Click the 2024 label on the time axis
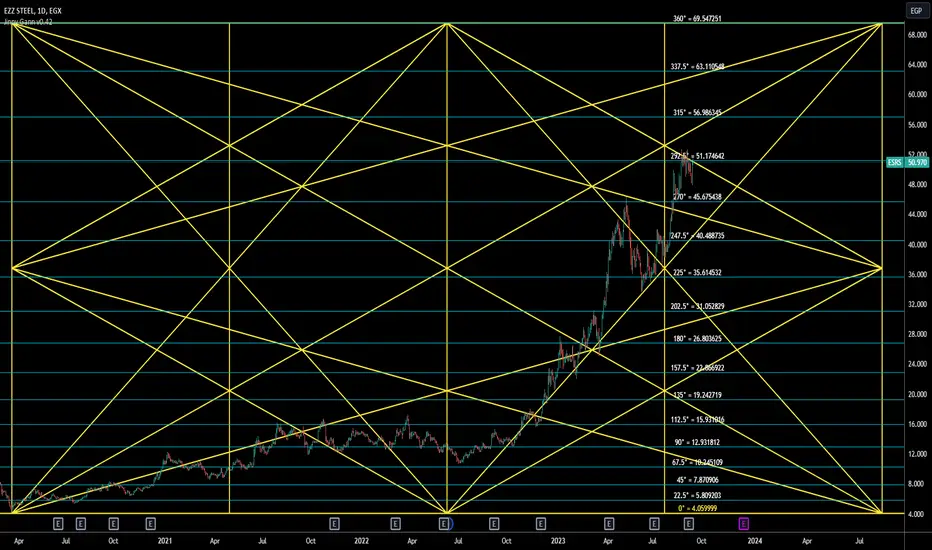The height and width of the screenshot is (550, 932). pos(754,541)
